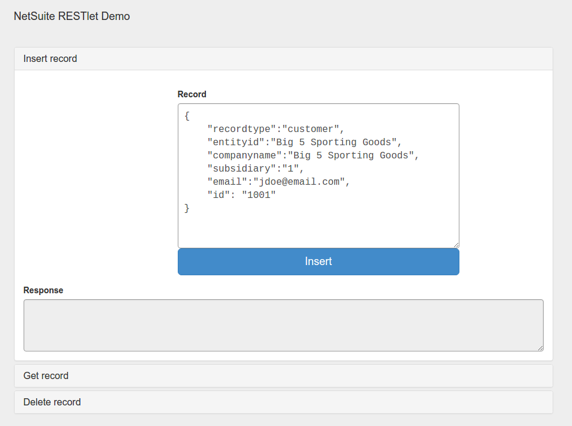The width and height of the screenshot is (572, 426).
Task: Click empty space below the JSON text
Action: tap(318, 230)
